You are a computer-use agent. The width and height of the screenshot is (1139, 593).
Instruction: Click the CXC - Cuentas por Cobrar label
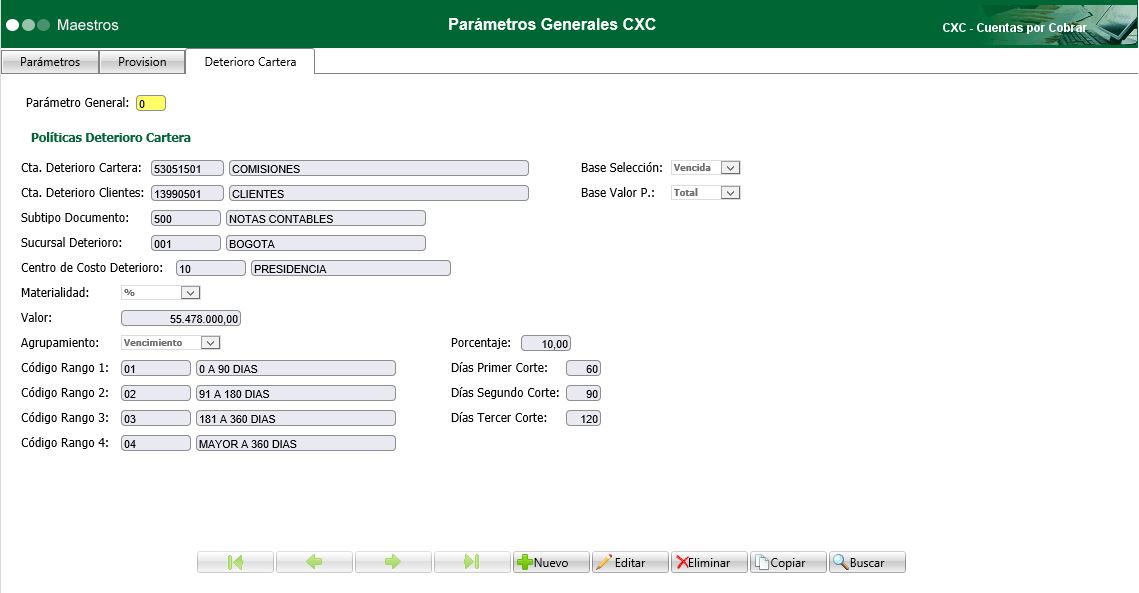point(1014,28)
